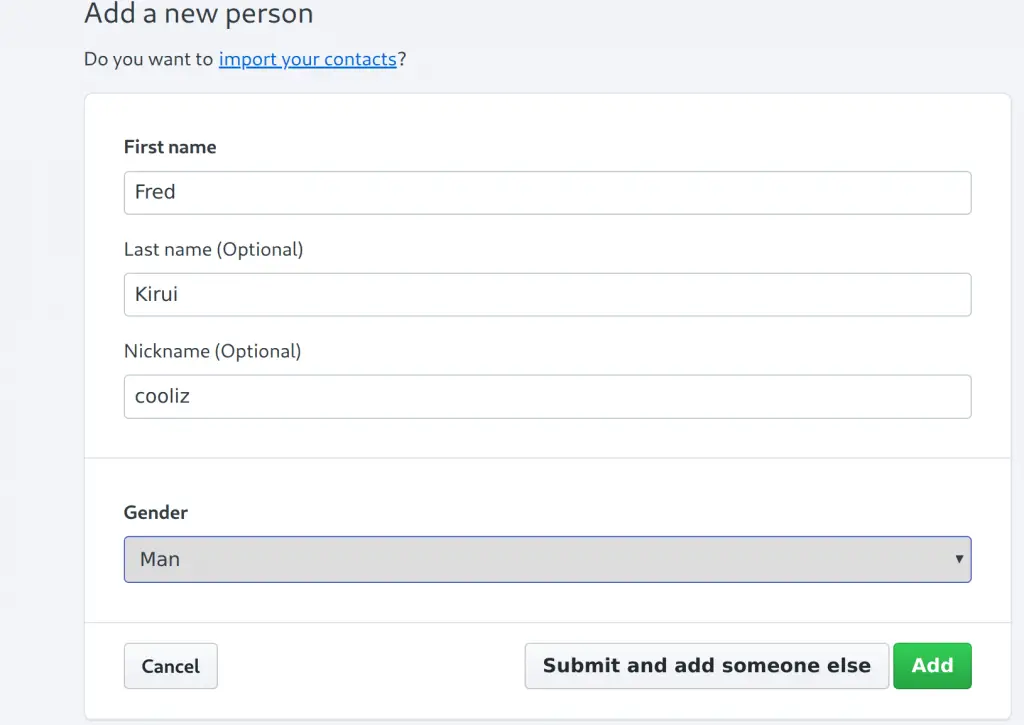Click the 'Gender' label
The width and height of the screenshot is (1024, 725).
pyautogui.click(x=156, y=512)
